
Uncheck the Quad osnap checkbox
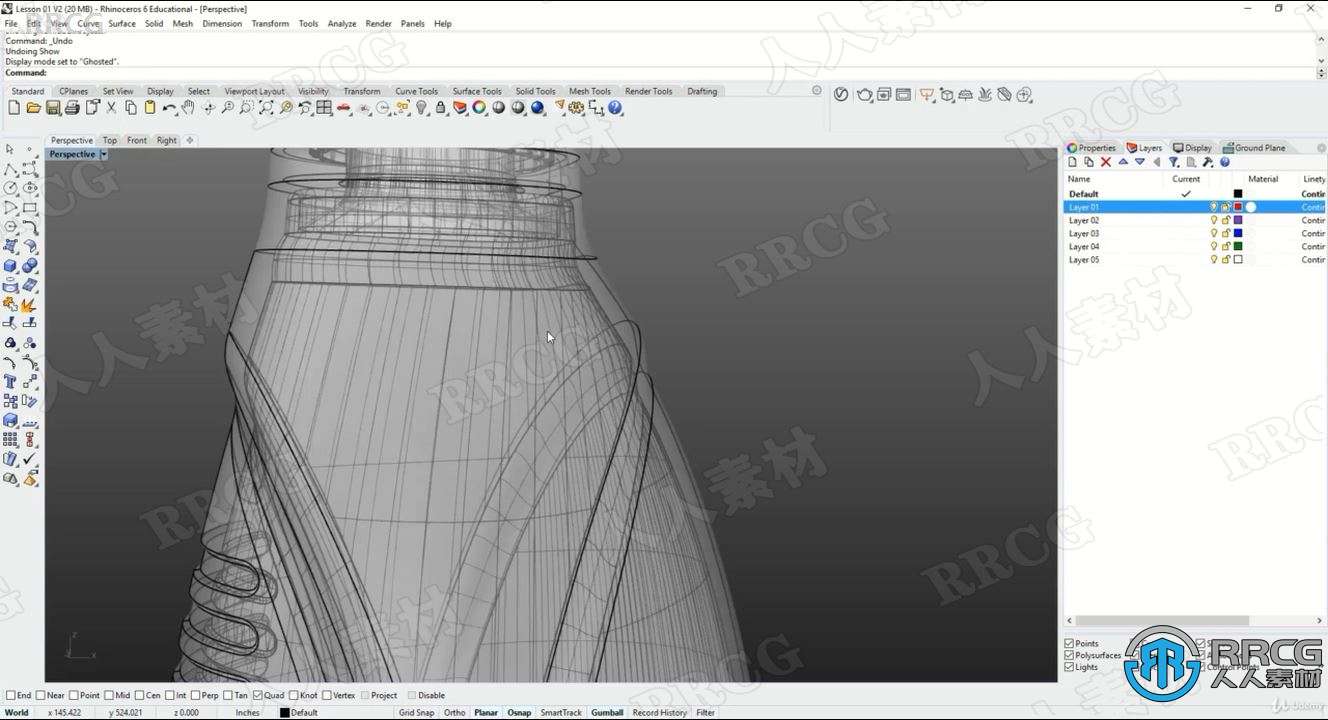tap(258, 695)
